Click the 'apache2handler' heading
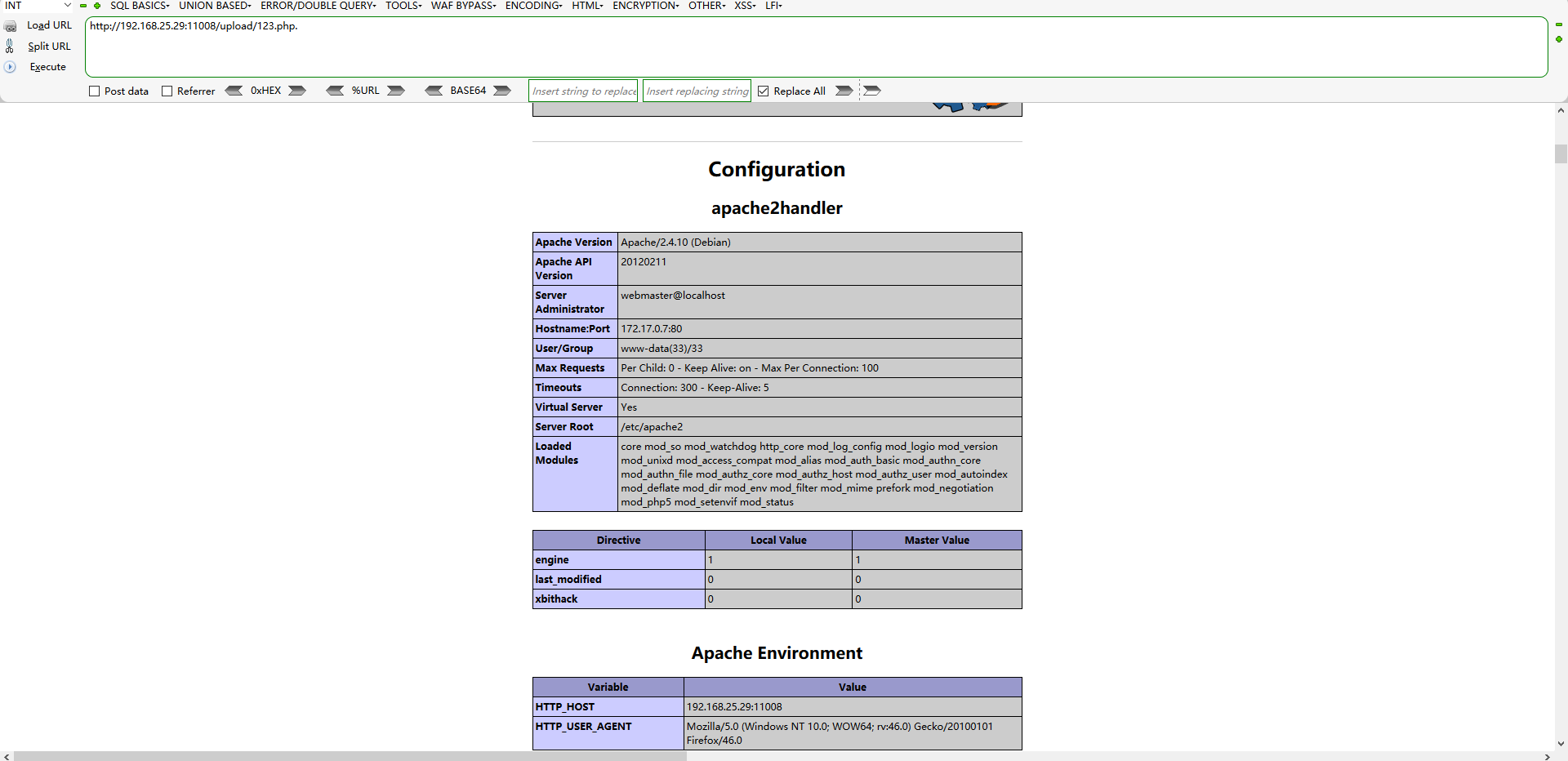The image size is (1568, 761). (x=777, y=208)
